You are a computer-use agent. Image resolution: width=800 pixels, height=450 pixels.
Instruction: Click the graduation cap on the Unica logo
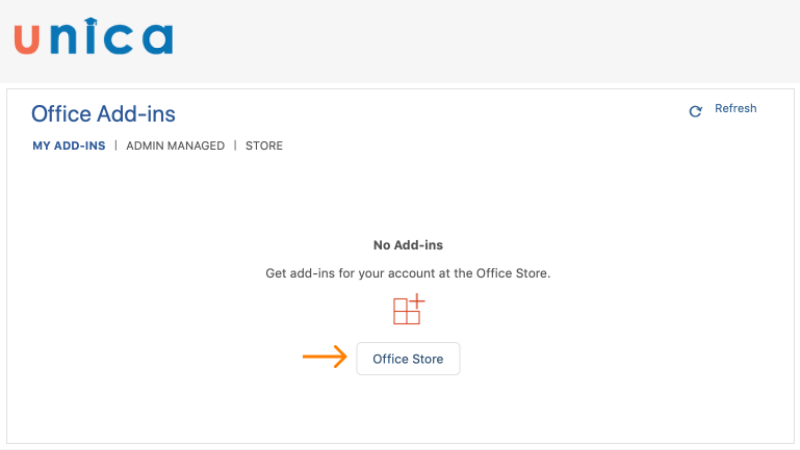[92, 20]
